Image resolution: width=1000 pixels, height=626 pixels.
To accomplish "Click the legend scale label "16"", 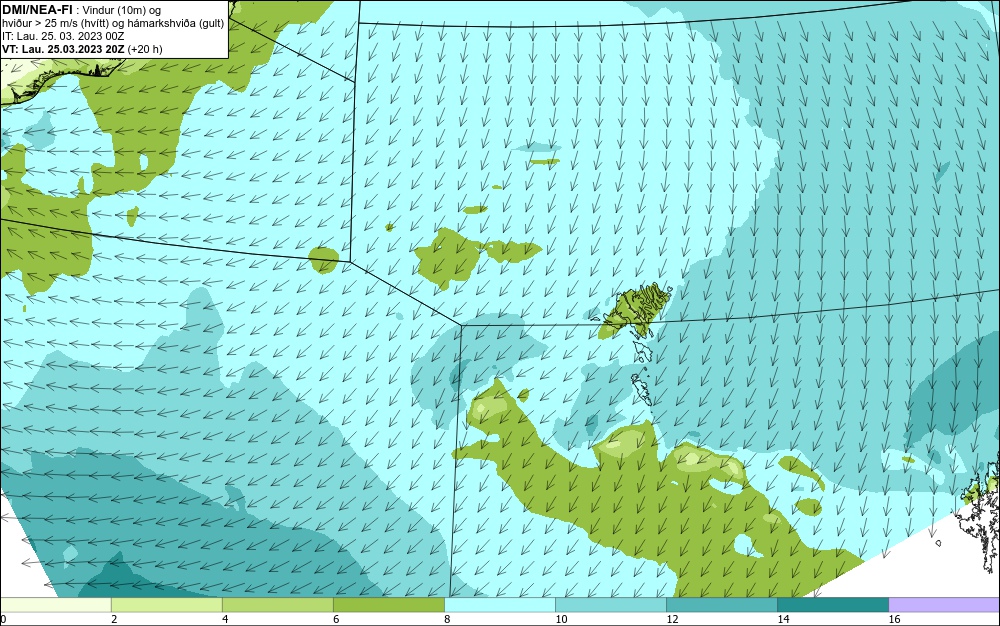I will tap(894, 619).
